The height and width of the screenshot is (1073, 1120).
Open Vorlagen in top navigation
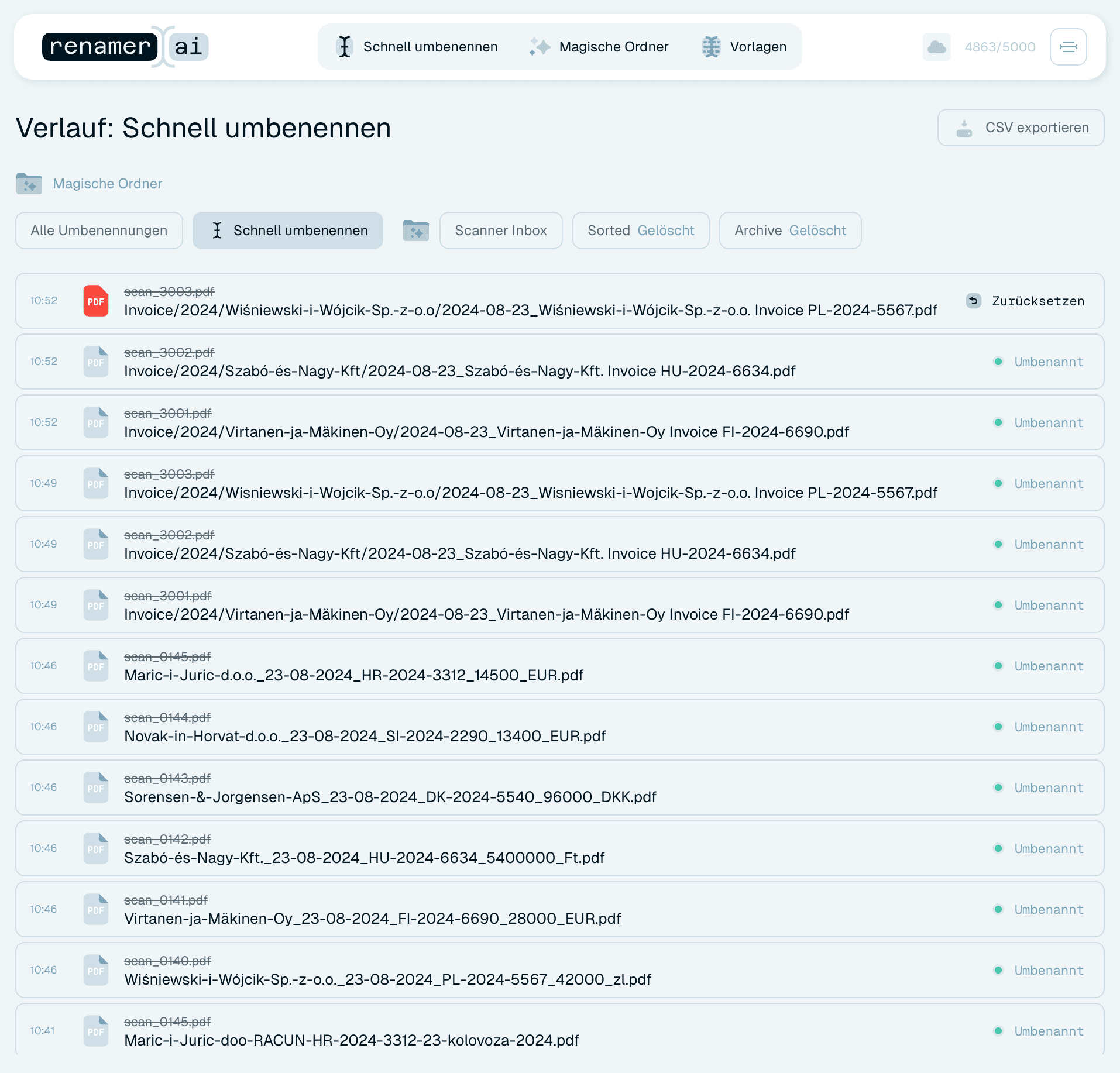point(744,47)
